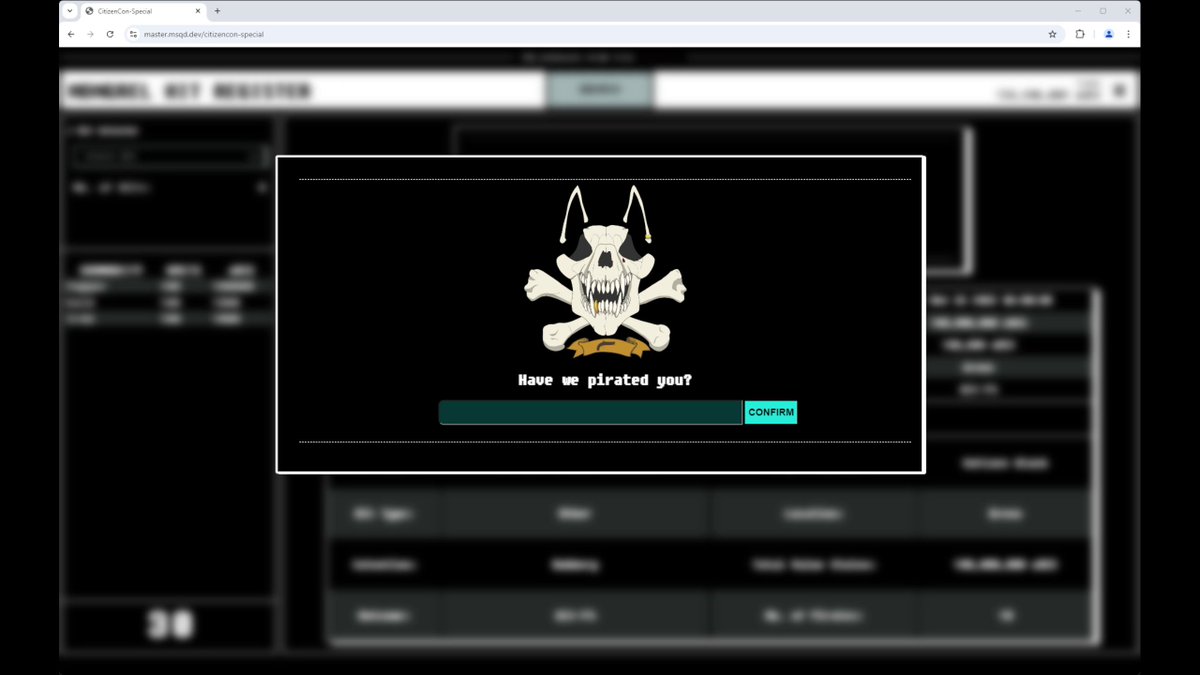Bookmark this page with the star icon

pyautogui.click(x=1052, y=34)
